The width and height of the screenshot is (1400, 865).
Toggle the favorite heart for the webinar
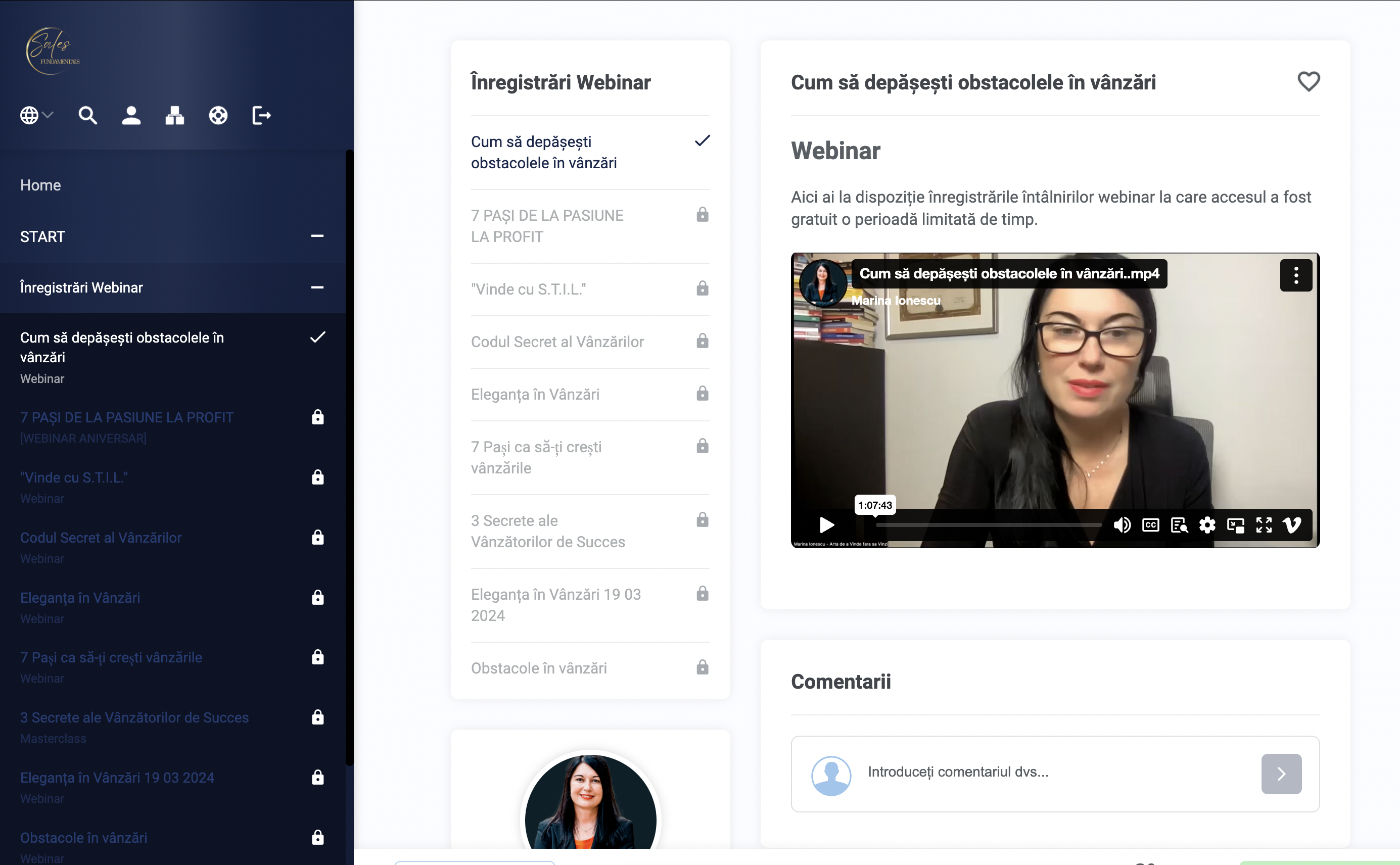click(1309, 81)
